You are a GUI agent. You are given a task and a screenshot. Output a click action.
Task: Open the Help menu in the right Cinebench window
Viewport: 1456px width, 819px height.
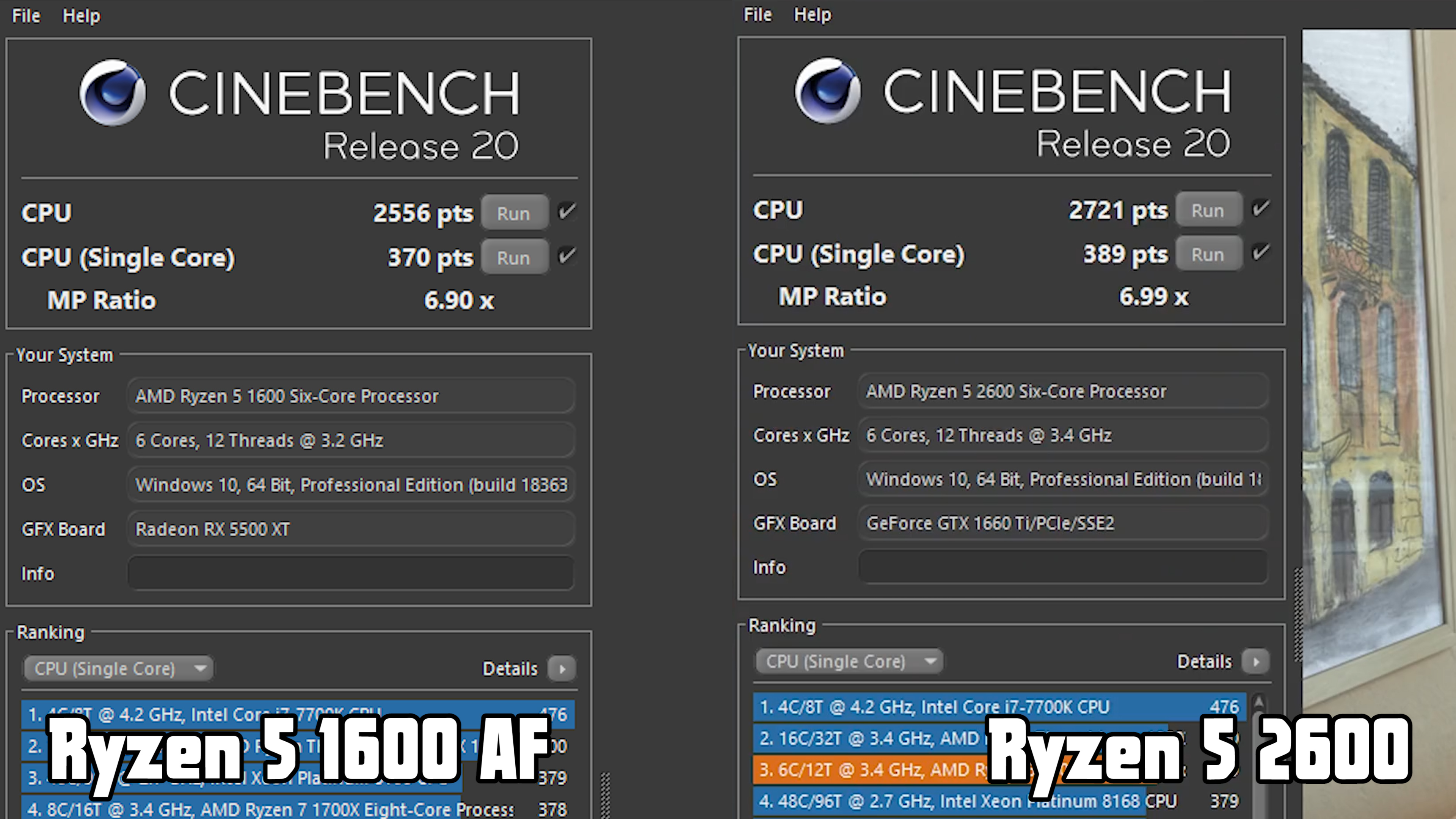coord(812,15)
